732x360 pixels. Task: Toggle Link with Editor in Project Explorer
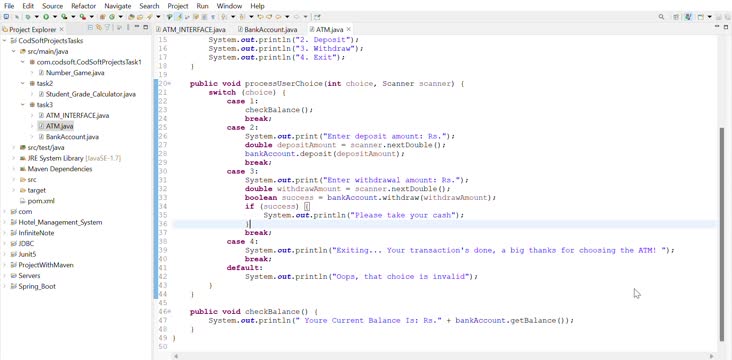pos(99,28)
